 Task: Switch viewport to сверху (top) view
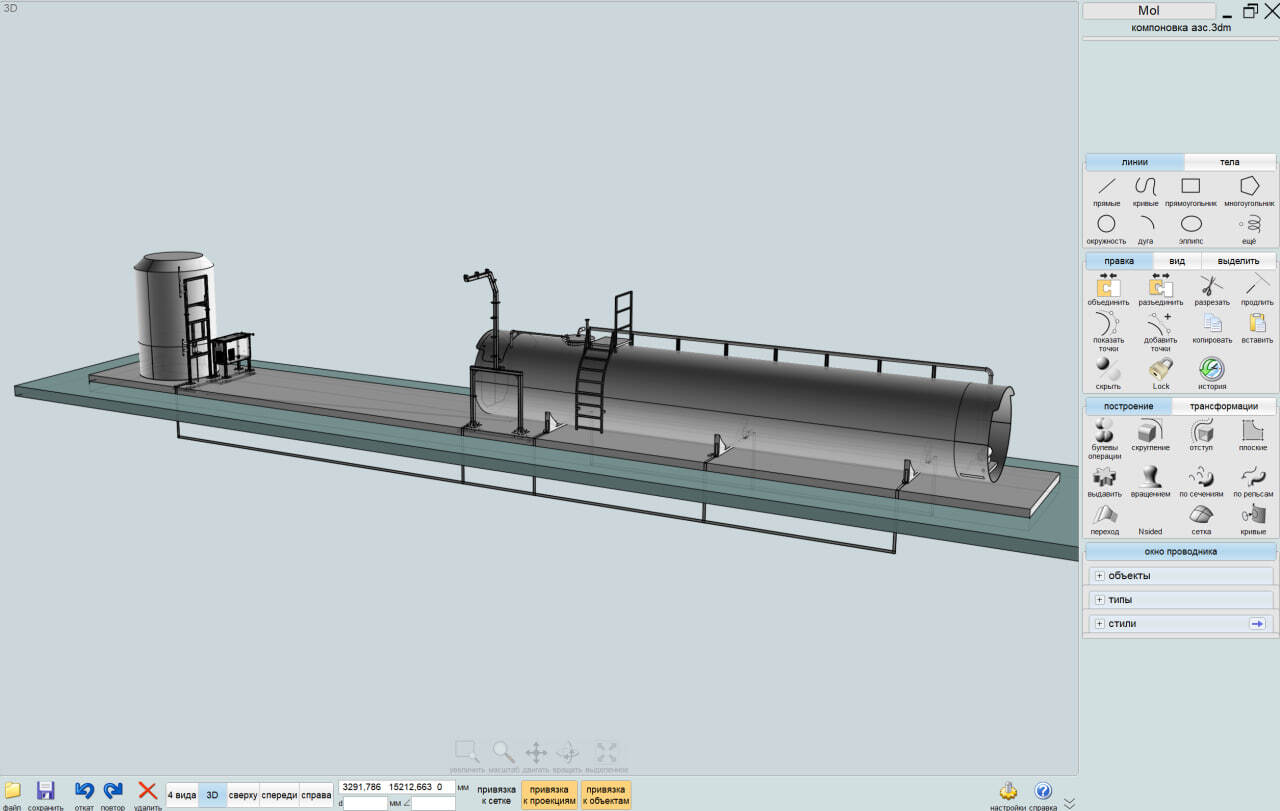click(x=243, y=795)
